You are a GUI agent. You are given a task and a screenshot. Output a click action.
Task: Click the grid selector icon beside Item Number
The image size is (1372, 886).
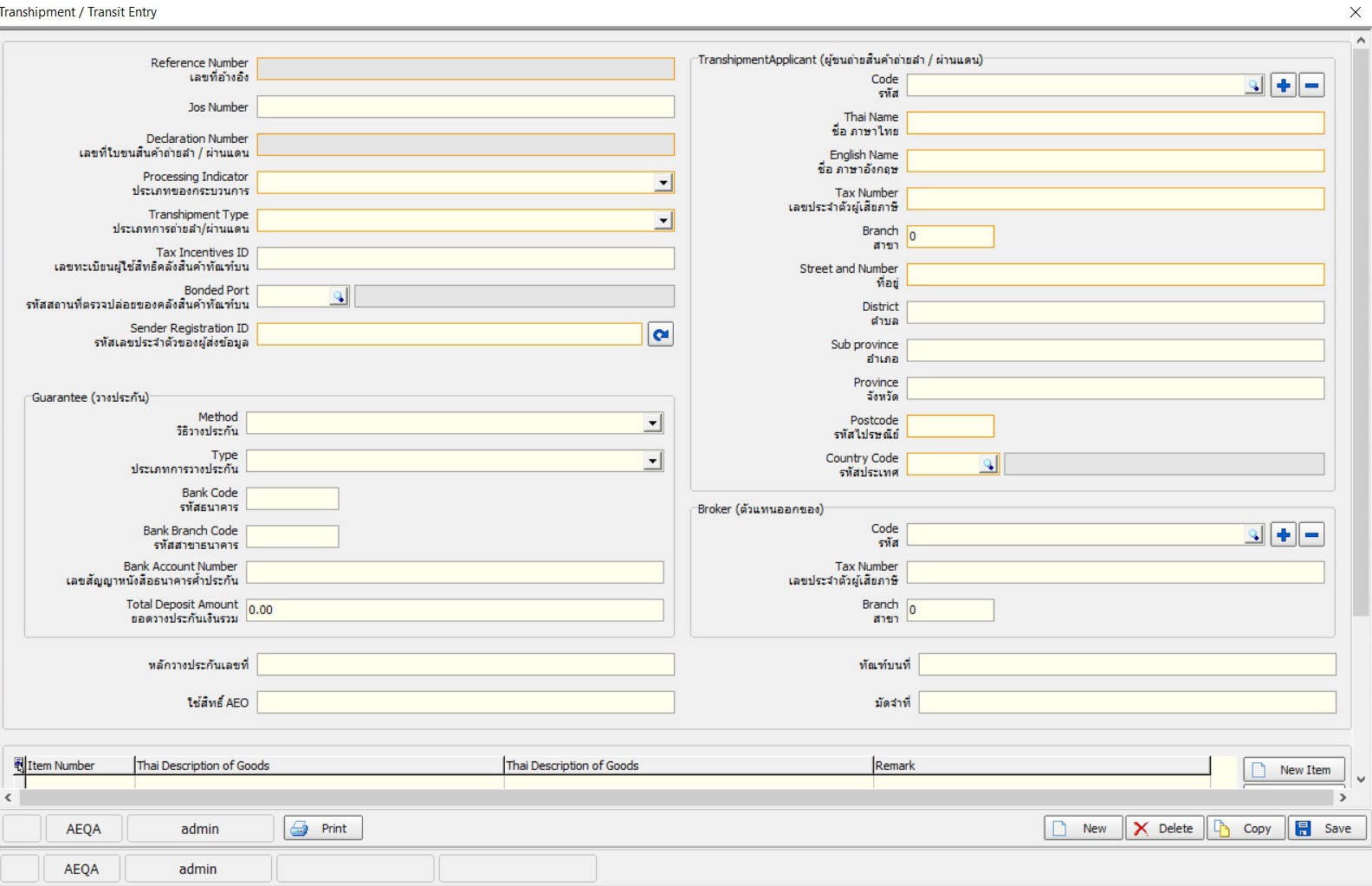pos(19,765)
